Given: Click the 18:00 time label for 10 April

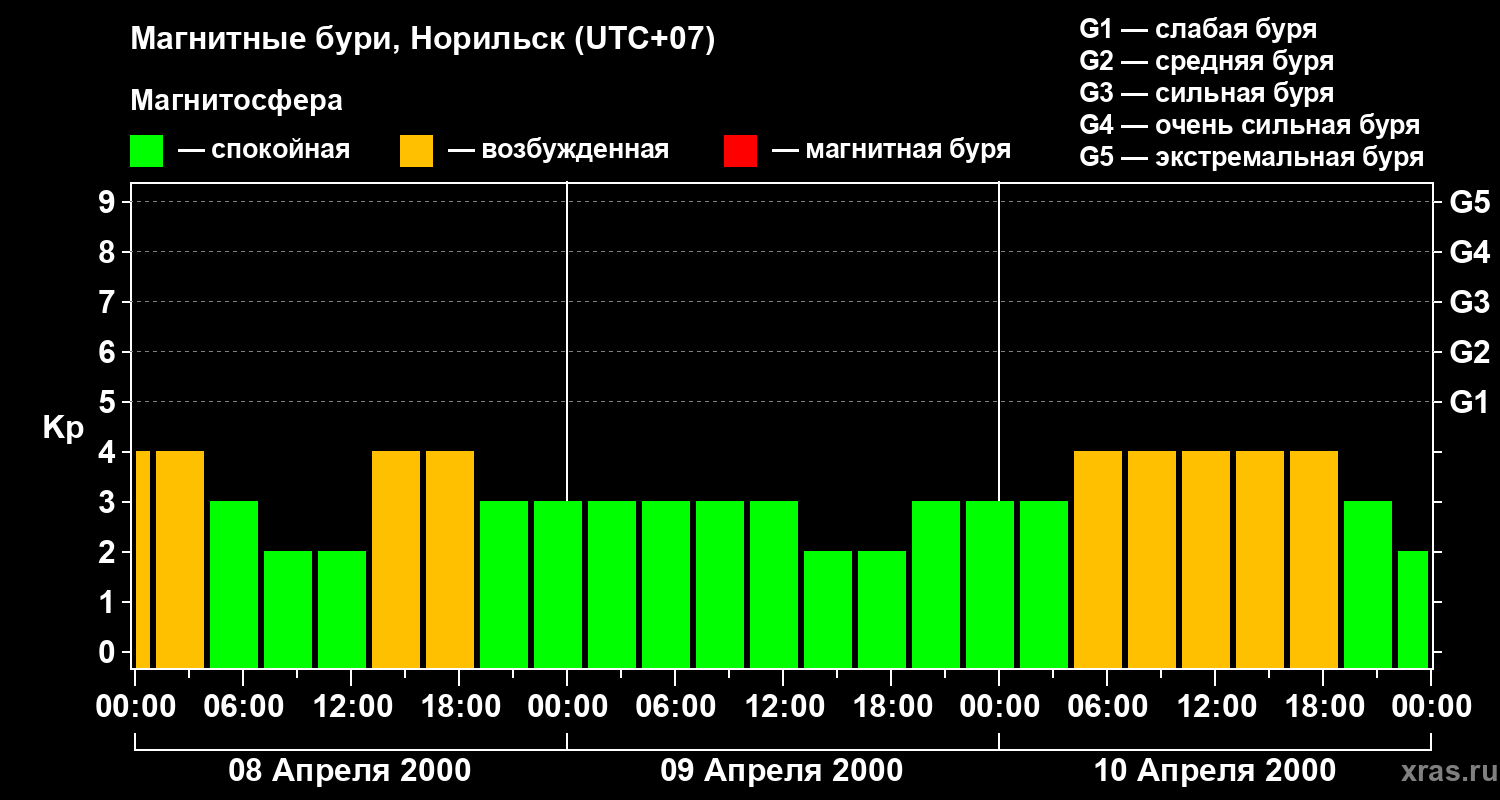Looking at the screenshot, I should (x=1323, y=706).
